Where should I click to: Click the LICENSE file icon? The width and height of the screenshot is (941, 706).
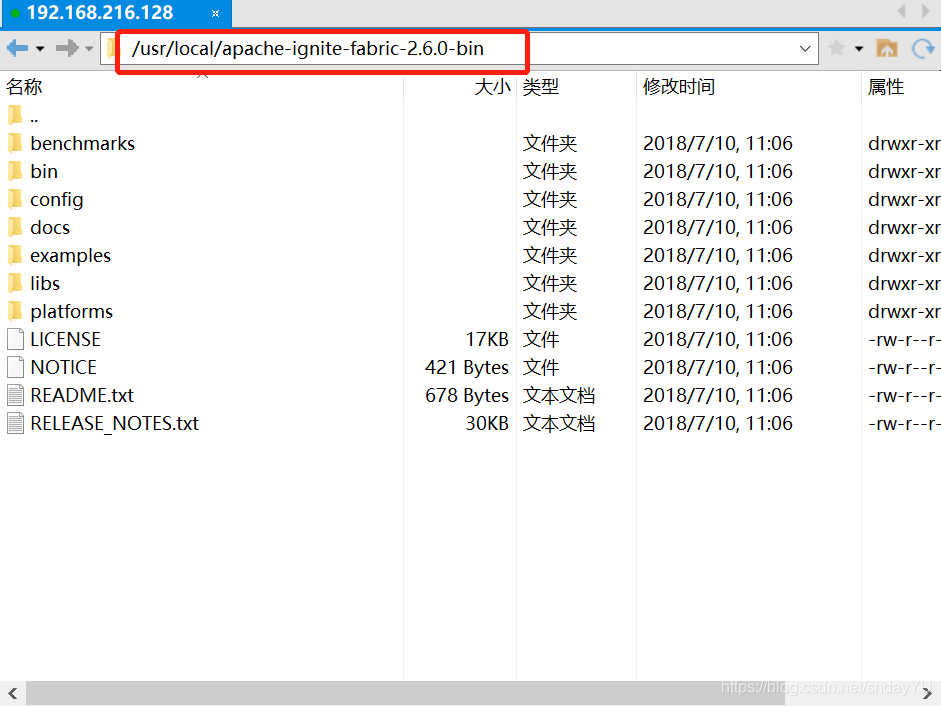pyautogui.click(x=16, y=340)
